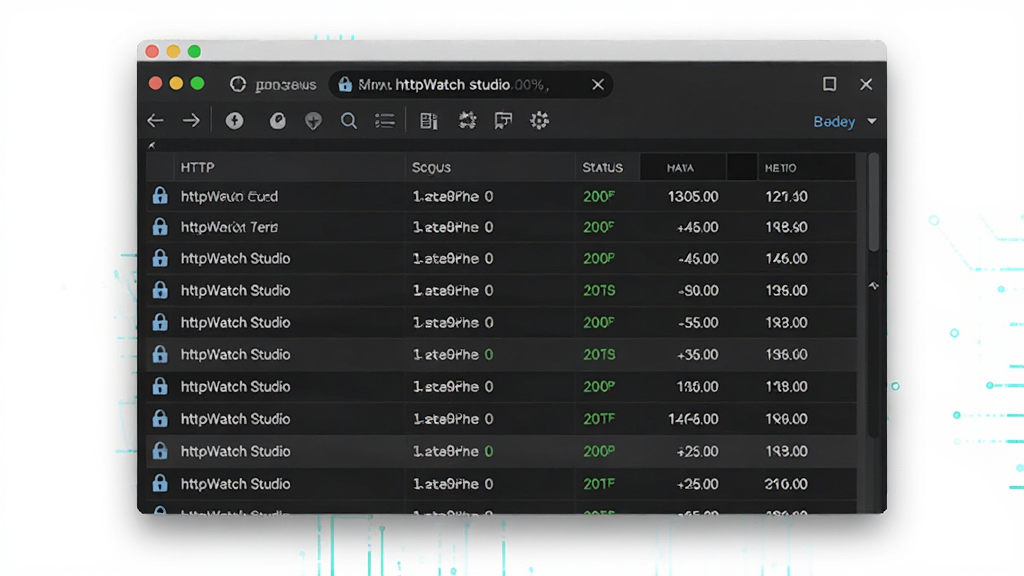Click the lock icon in the httpWatch studio tab
Screen dimensions: 1024x576
click(x=344, y=84)
